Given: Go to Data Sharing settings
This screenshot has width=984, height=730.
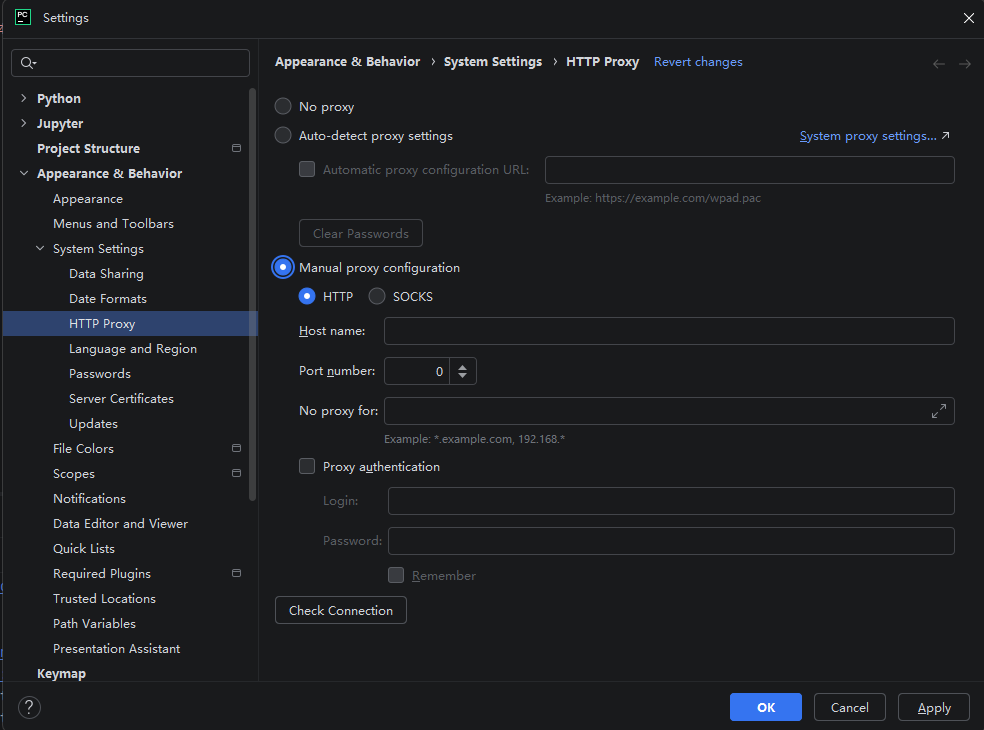Looking at the screenshot, I should coord(106,274).
